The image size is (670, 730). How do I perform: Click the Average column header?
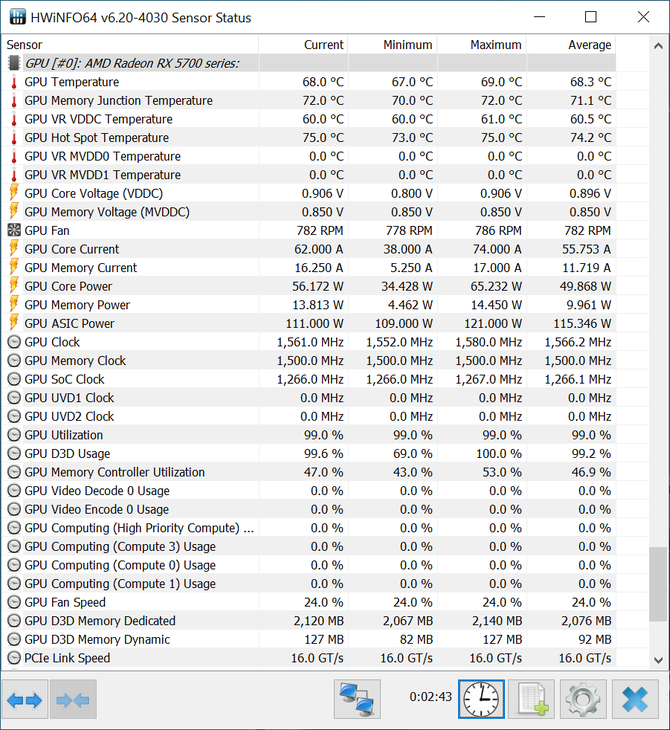pyautogui.click(x=571, y=45)
